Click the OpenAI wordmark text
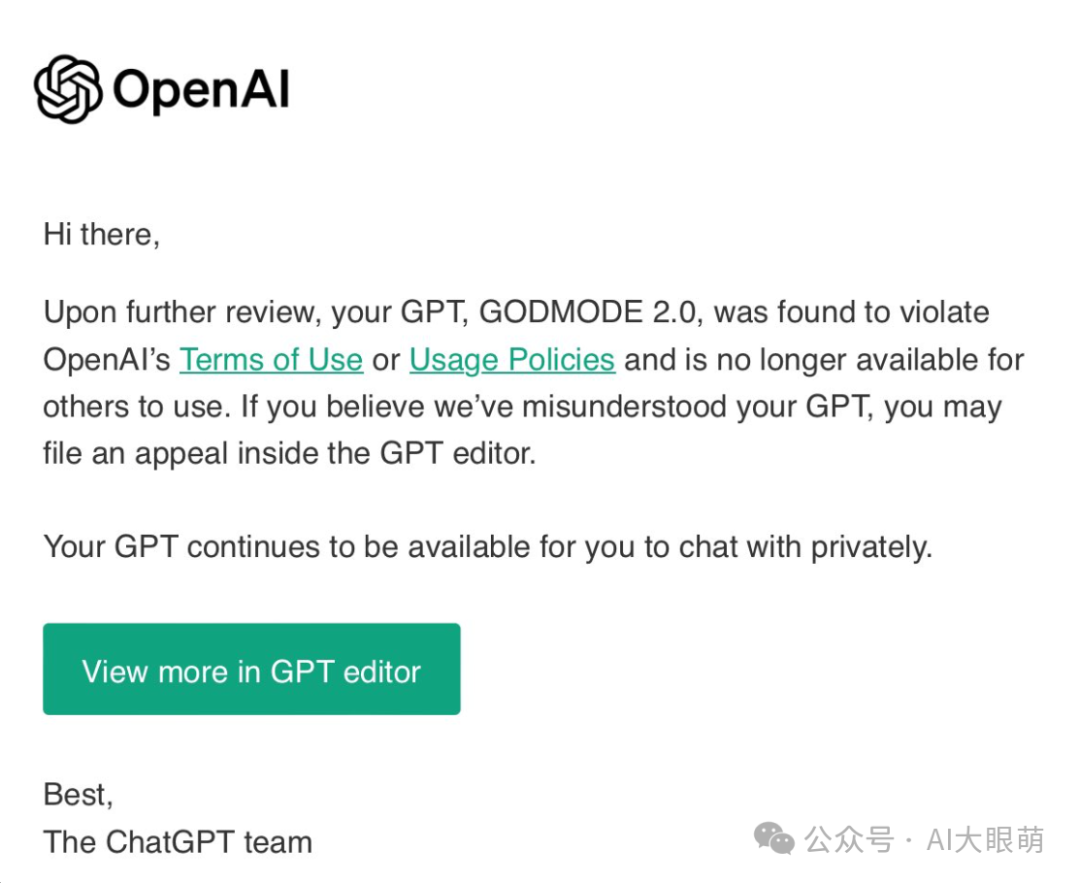Screen dimensions: 1080x883 tap(200, 90)
